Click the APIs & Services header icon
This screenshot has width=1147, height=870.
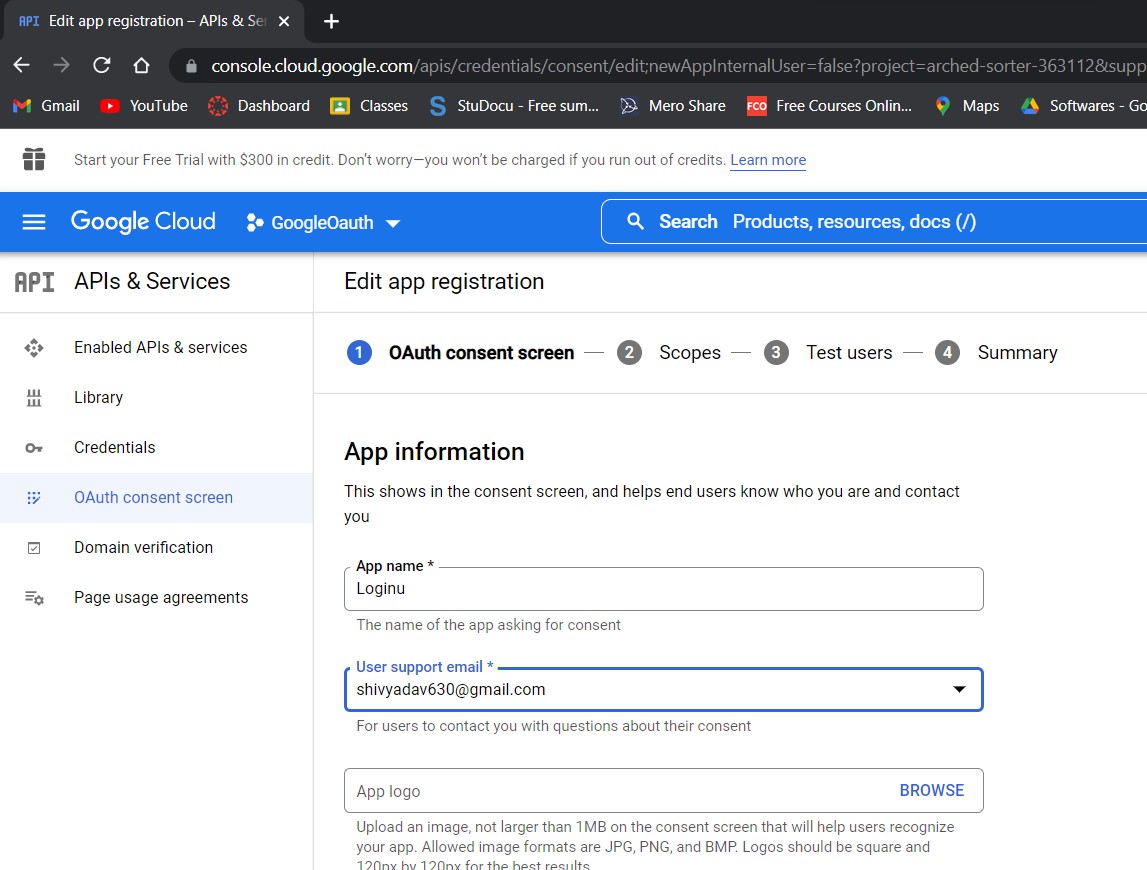click(x=33, y=281)
